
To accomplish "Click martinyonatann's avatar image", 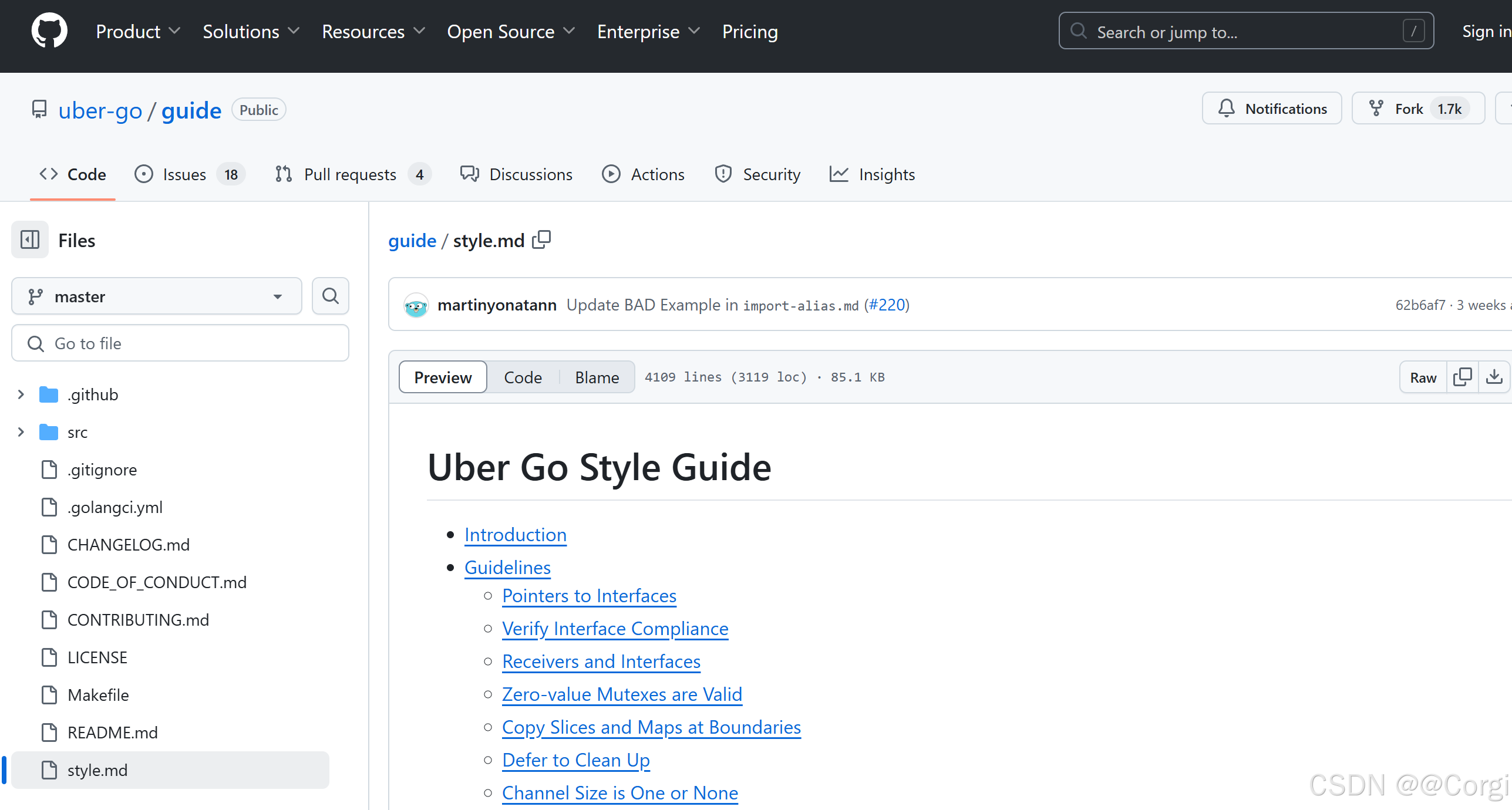I will click(x=416, y=305).
